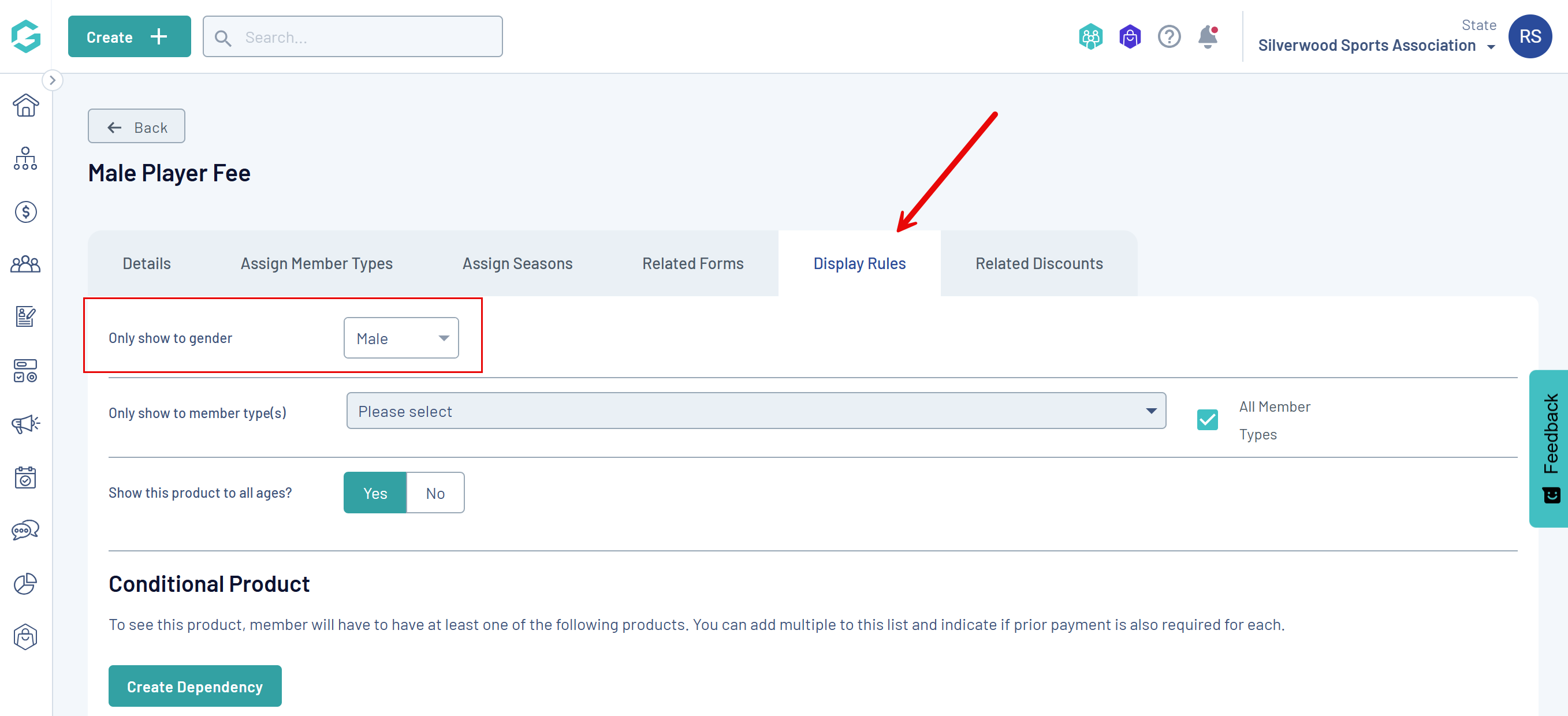The height and width of the screenshot is (716, 1568).
Task: Click the notifications bell icon
Action: 1208,37
